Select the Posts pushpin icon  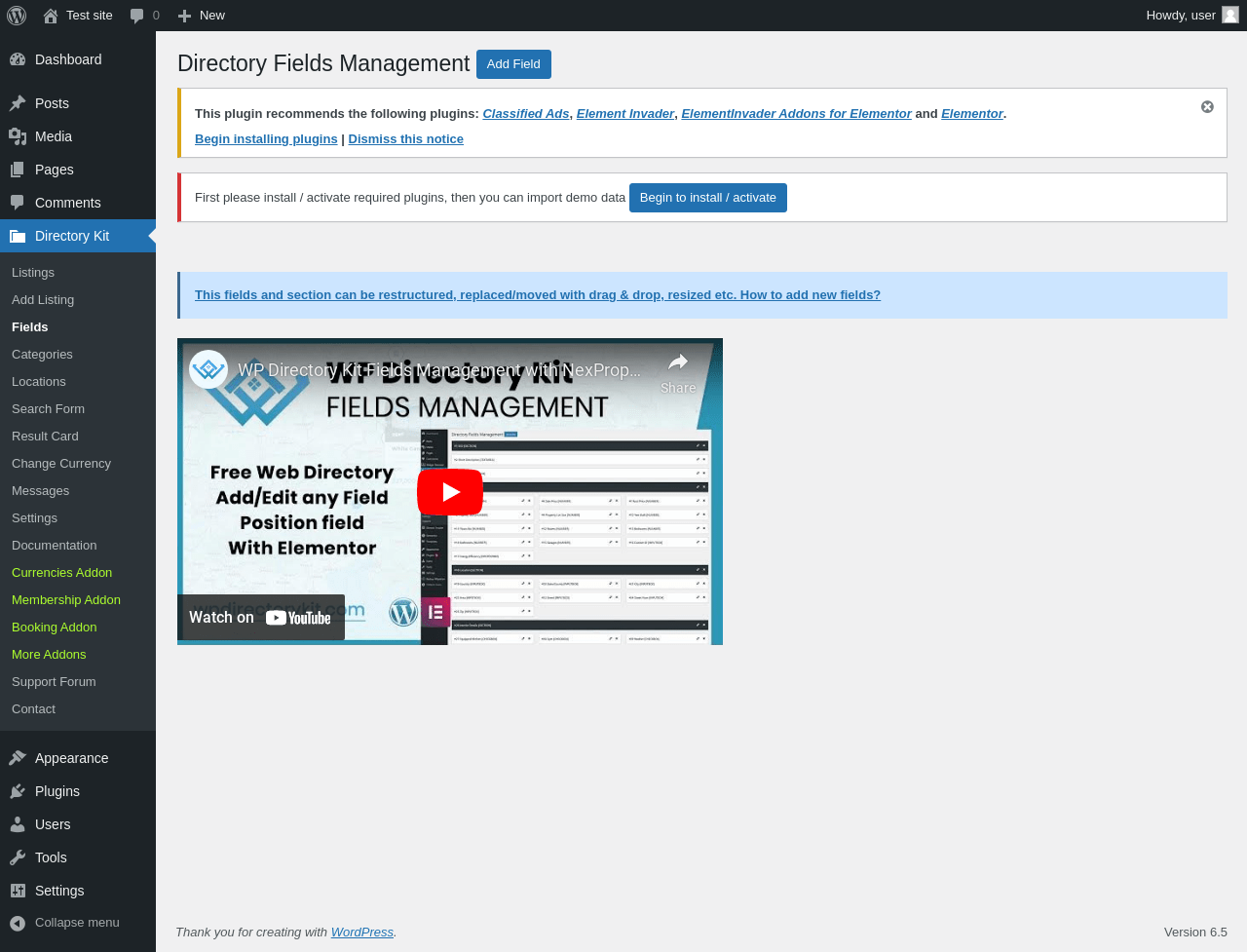click(18, 103)
